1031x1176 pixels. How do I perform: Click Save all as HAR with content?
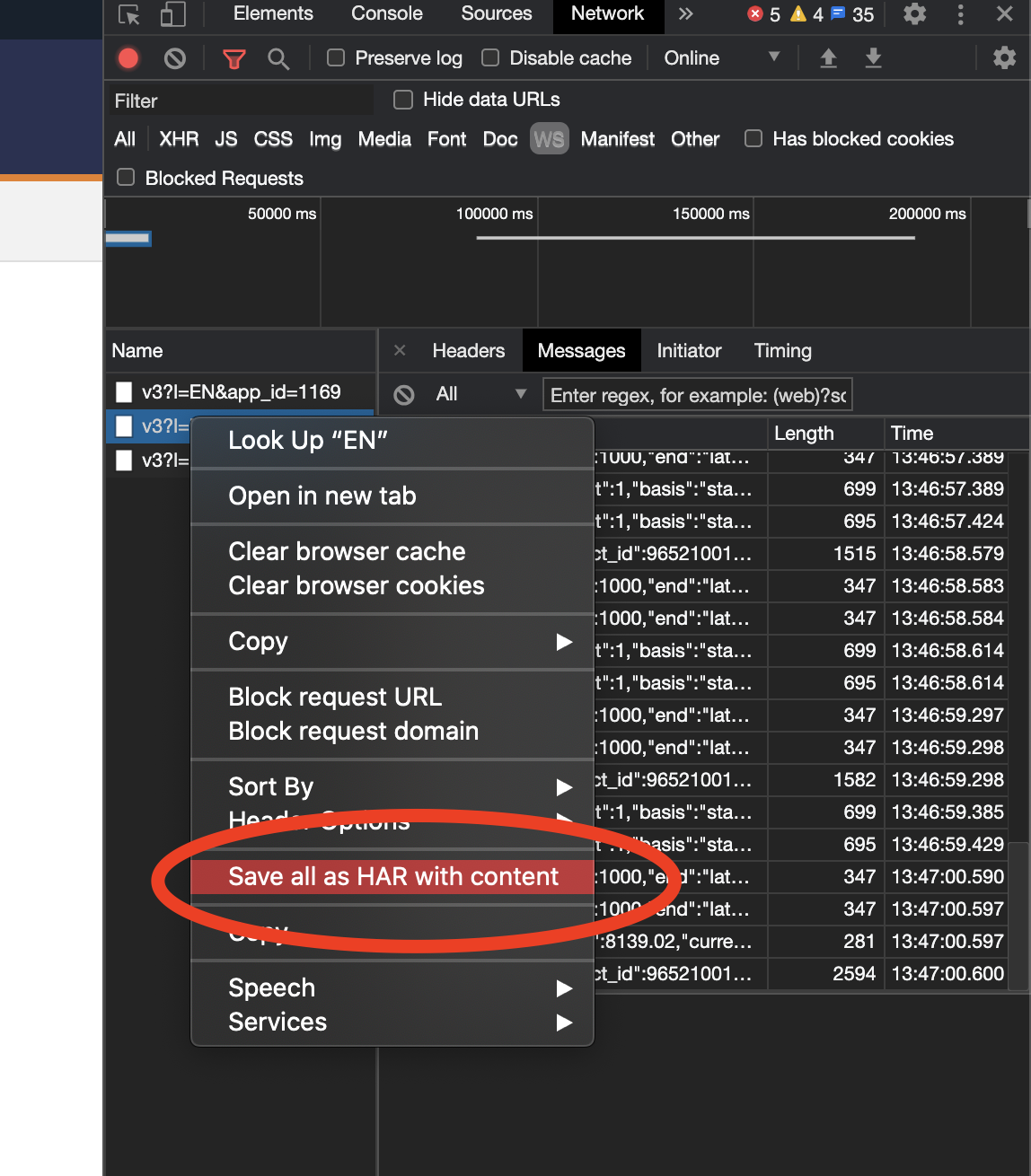point(392,877)
